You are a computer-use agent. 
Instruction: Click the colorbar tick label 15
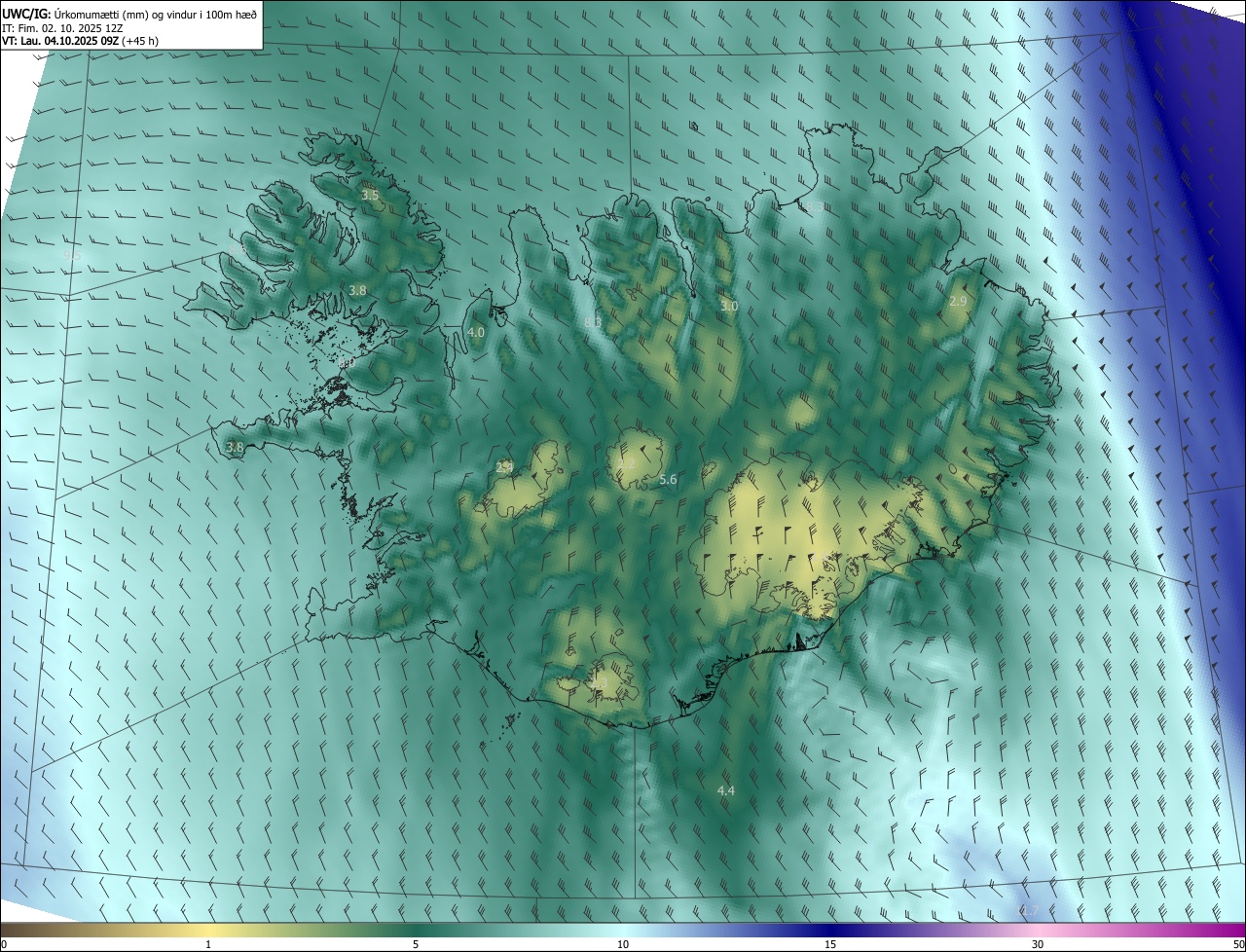830,944
